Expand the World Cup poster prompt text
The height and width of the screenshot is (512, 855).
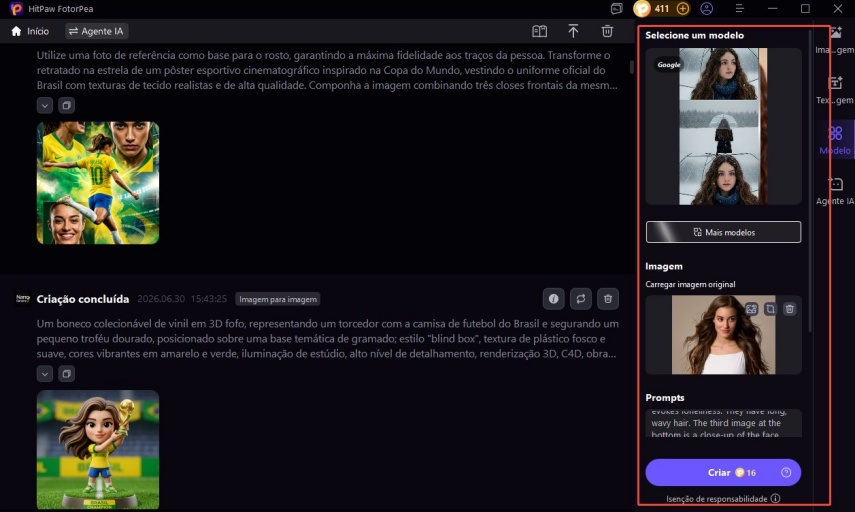click(45, 105)
